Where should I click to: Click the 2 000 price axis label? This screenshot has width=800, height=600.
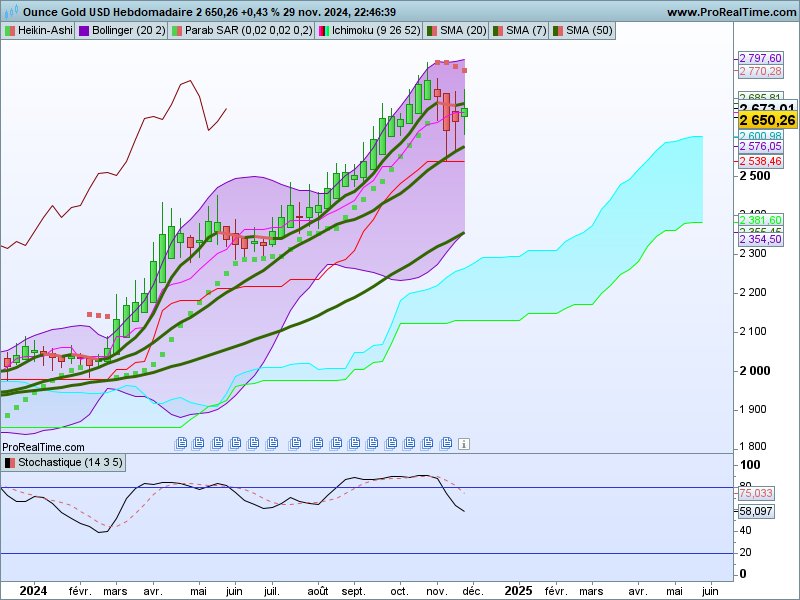pos(755,371)
